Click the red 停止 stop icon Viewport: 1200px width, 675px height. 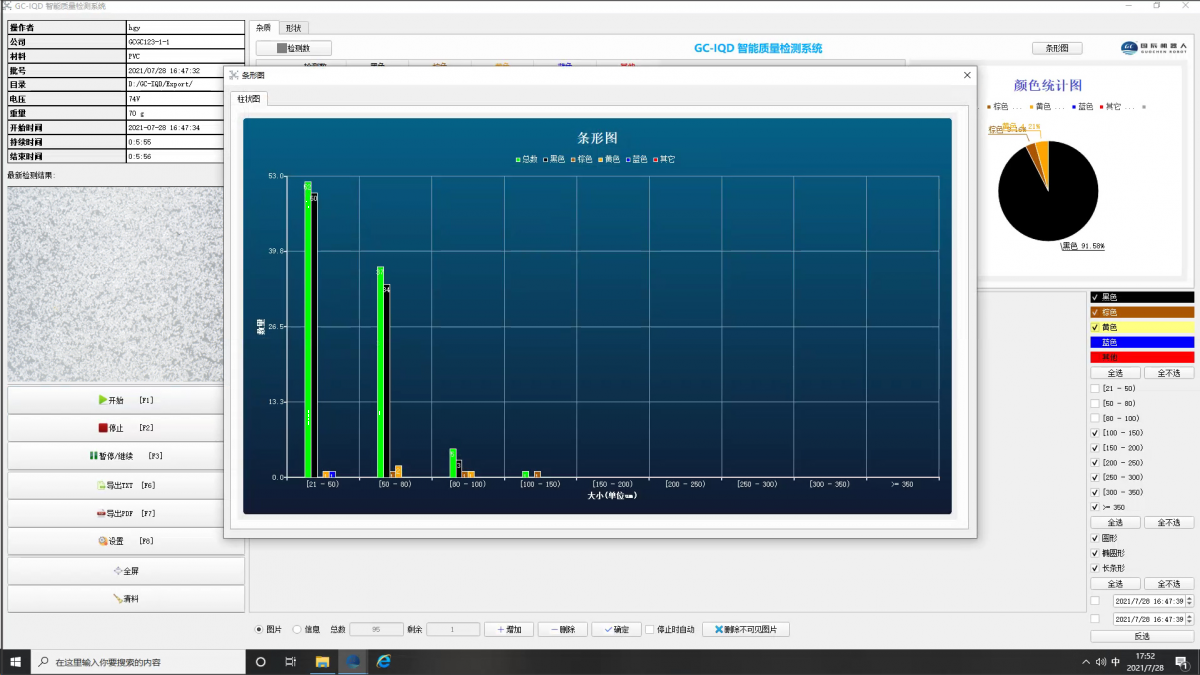pyautogui.click(x=103, y=428)
